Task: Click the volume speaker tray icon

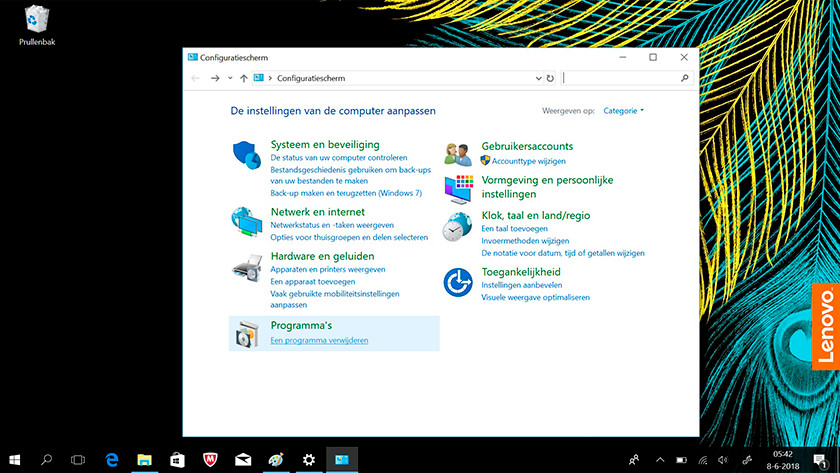Action: pyautogui.click(x=723, y=460)
